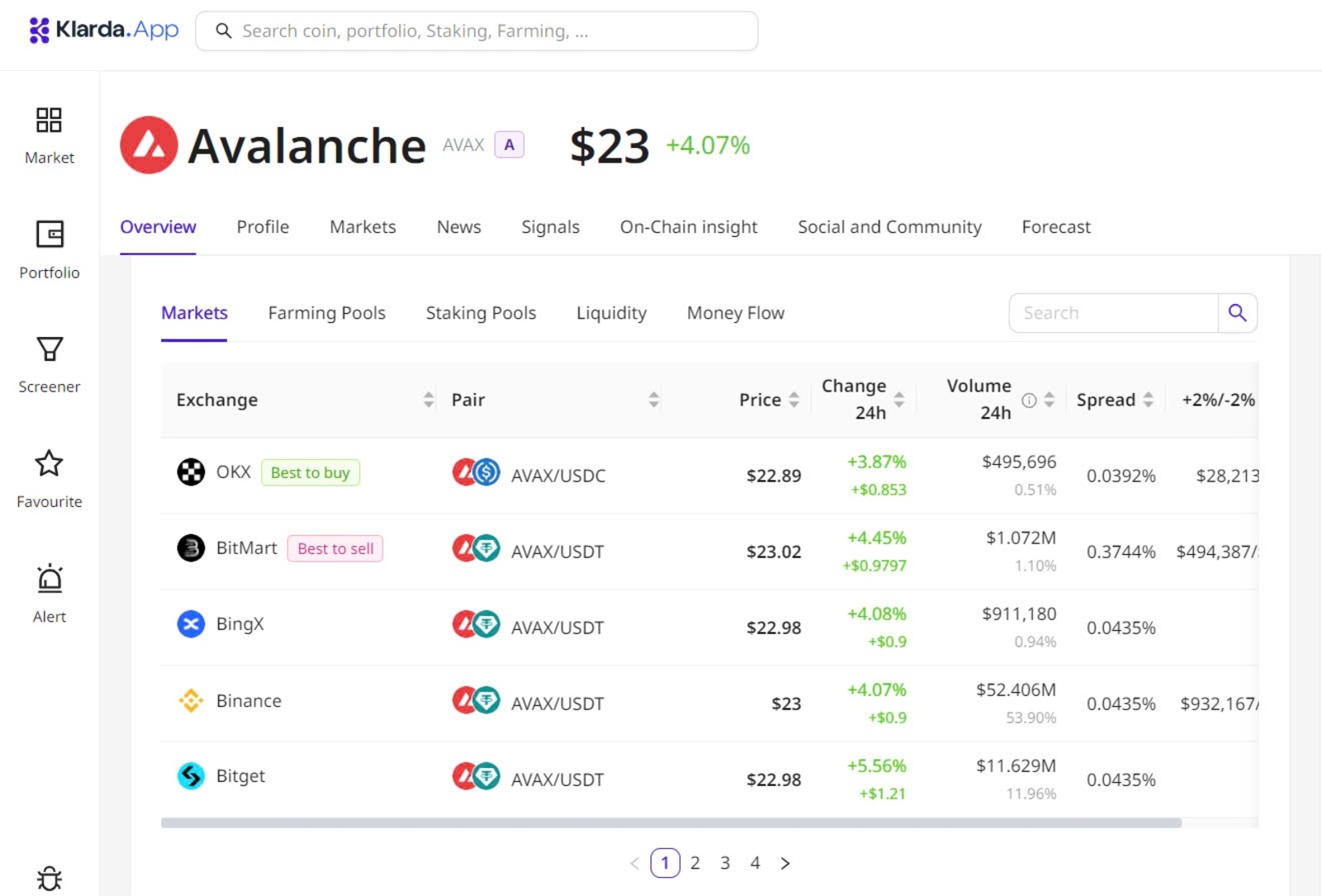Image resolution: width=1322 pixels, height=896 pixels.
Task: Click the magnifier icon in top search bar
Action: click(223, 31)
